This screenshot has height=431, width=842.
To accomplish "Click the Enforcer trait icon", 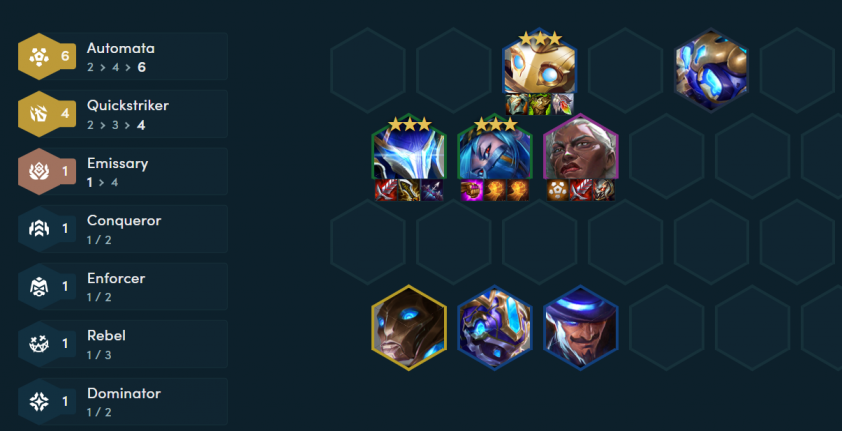I will point(39,286).
